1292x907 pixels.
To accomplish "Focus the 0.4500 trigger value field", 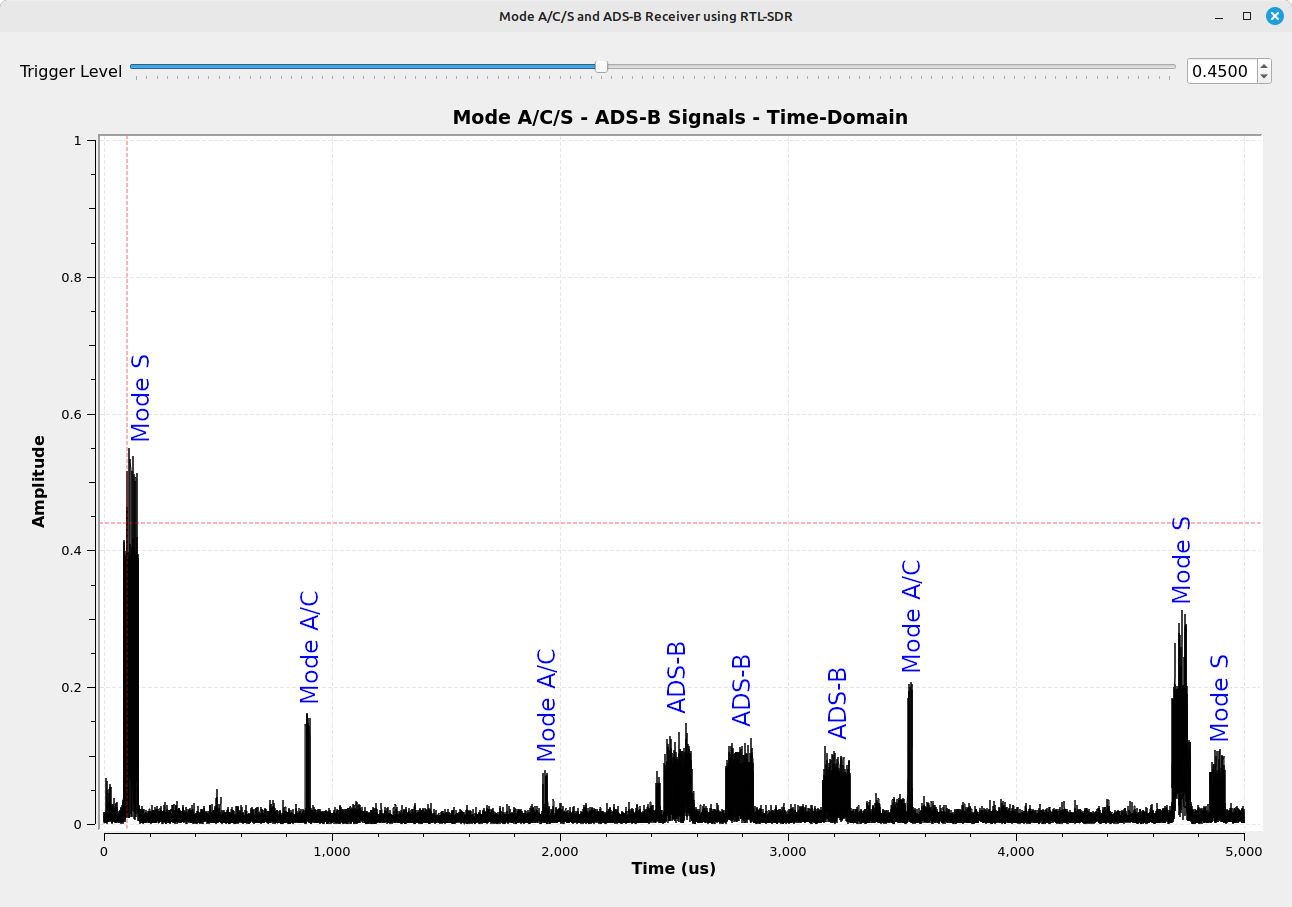I will [1222, 71].
